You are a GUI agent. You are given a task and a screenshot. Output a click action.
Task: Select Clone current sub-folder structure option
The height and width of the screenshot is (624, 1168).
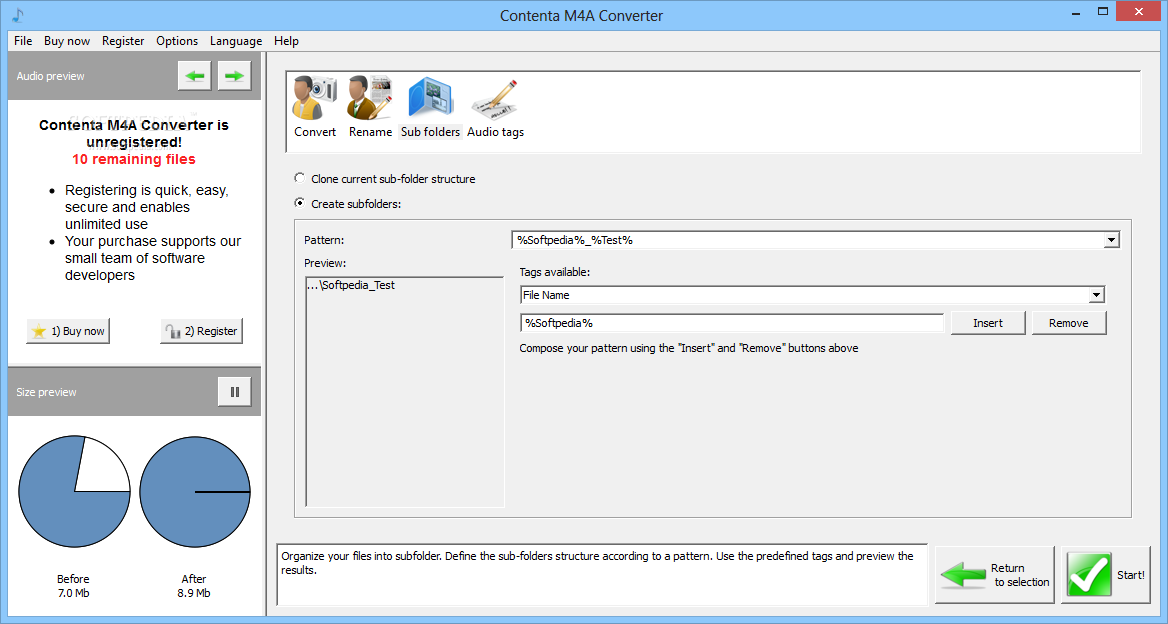pos(385,179)
